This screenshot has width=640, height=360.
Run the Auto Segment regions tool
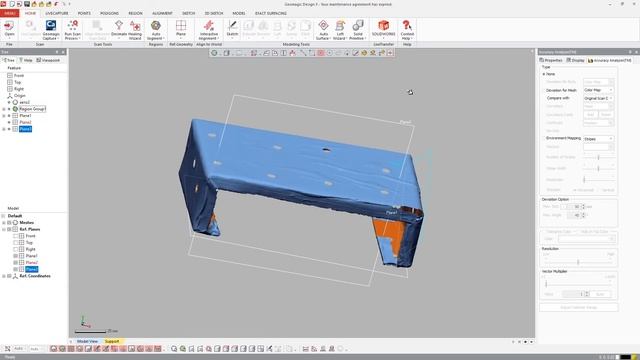pyautogui.click(x=156, y=29)
